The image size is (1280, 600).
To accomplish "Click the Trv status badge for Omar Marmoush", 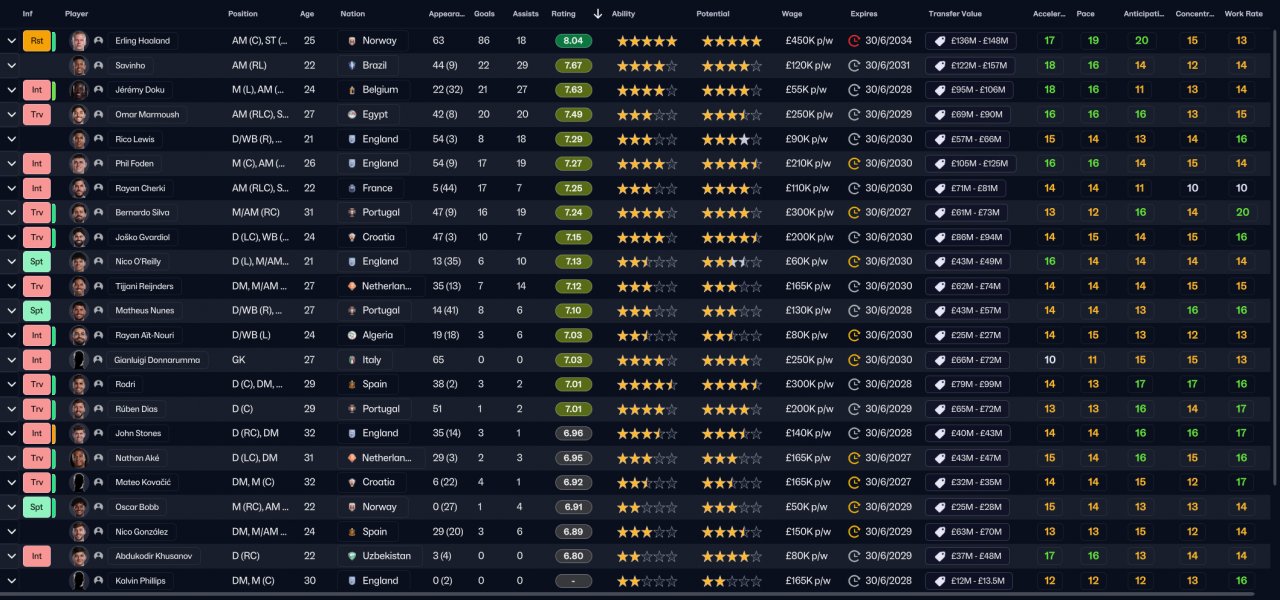I will coord(36,114).
